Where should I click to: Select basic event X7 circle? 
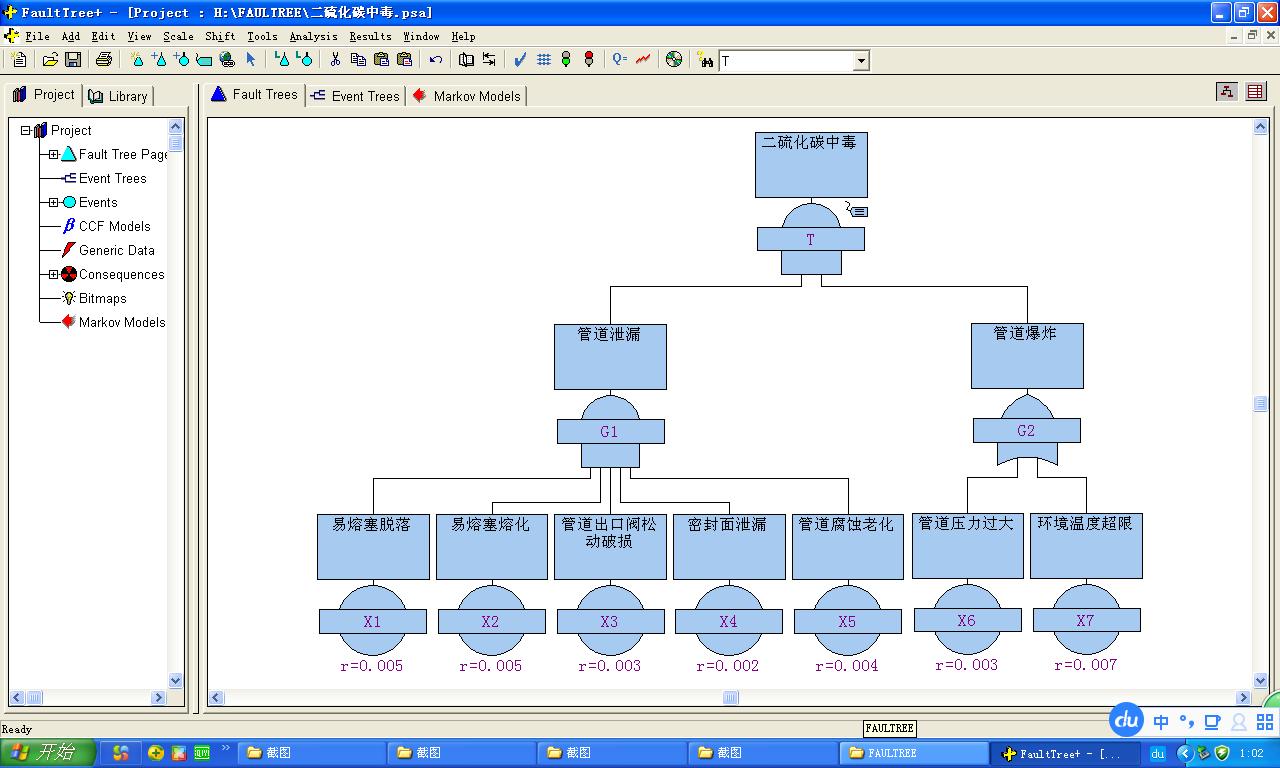click(x=1085, y=620)
